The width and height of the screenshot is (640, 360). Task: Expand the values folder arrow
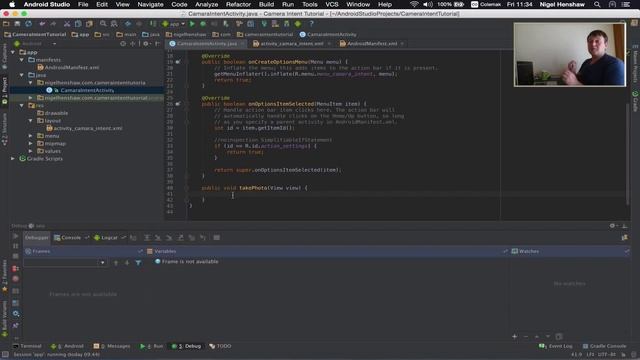coord(31,151)
